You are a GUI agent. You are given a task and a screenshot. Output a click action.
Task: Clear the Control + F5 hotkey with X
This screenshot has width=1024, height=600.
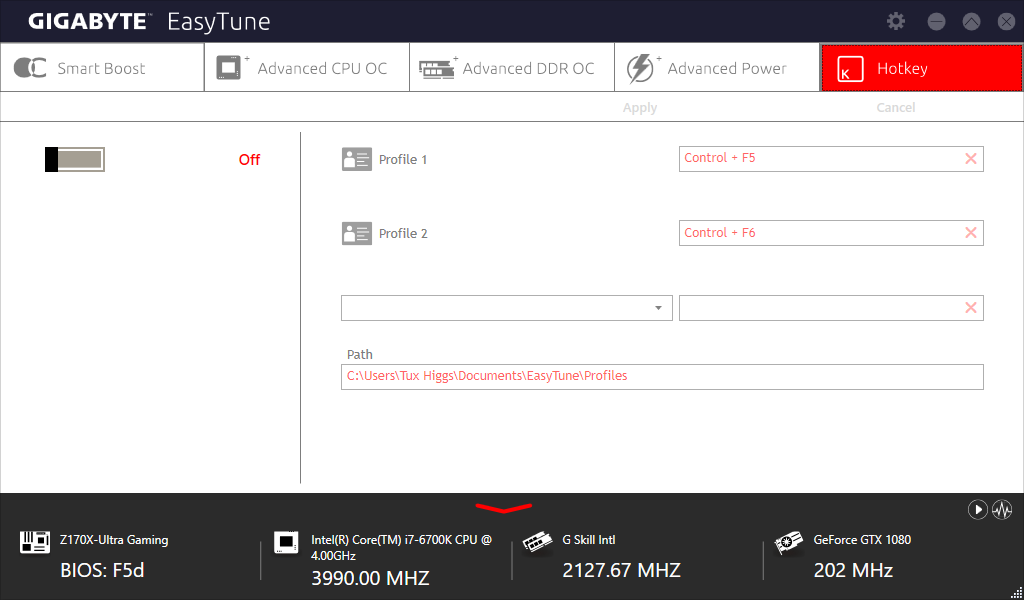pyautogui.click(x=971, y=159)
